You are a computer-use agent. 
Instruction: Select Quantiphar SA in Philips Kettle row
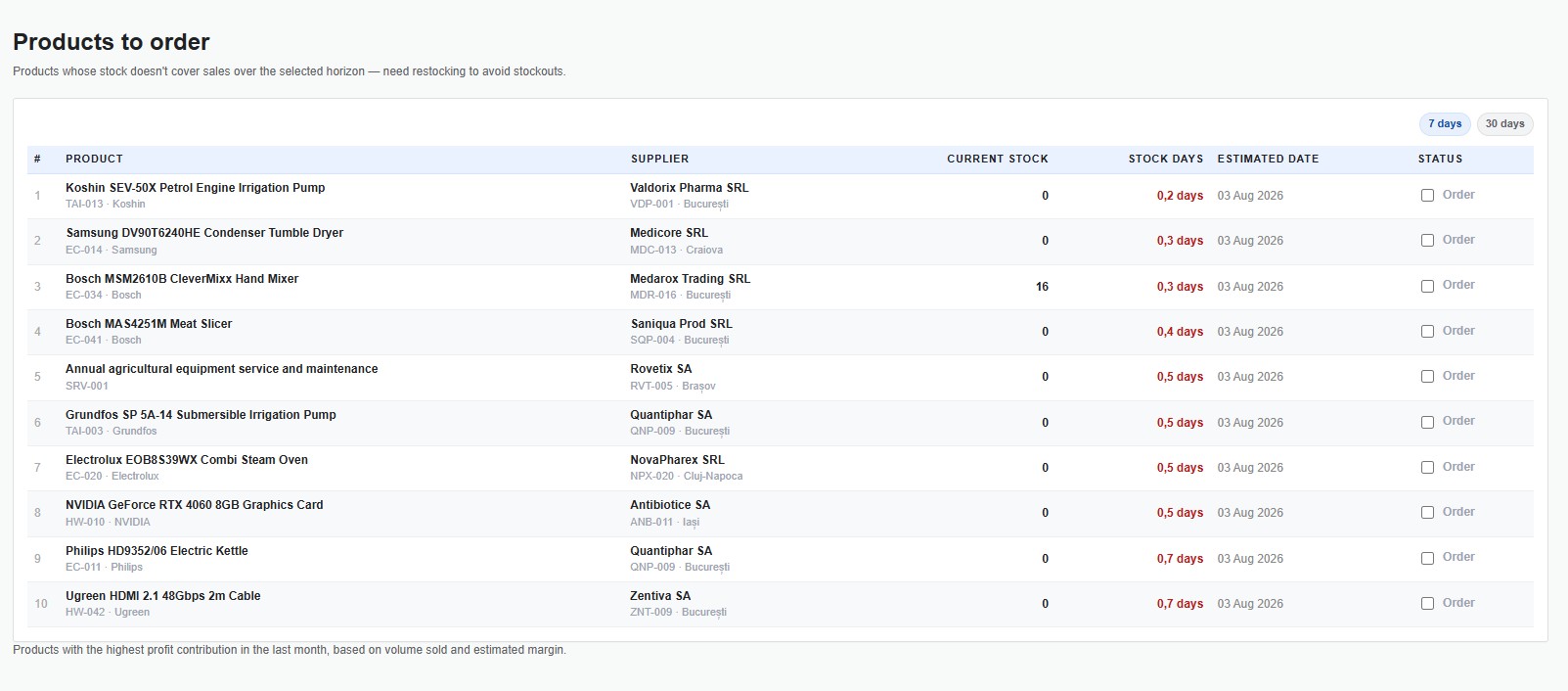[671, 551]
